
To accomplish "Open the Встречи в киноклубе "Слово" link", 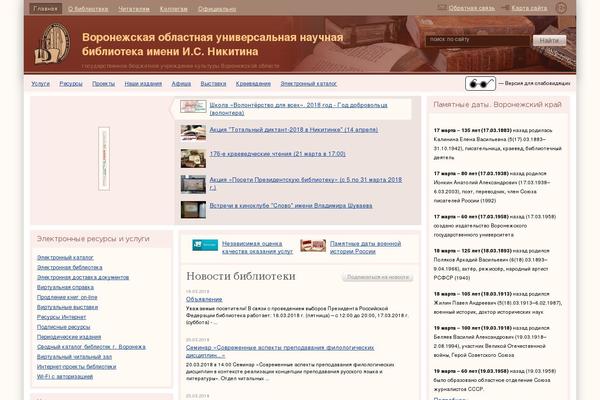I will 291,206.
